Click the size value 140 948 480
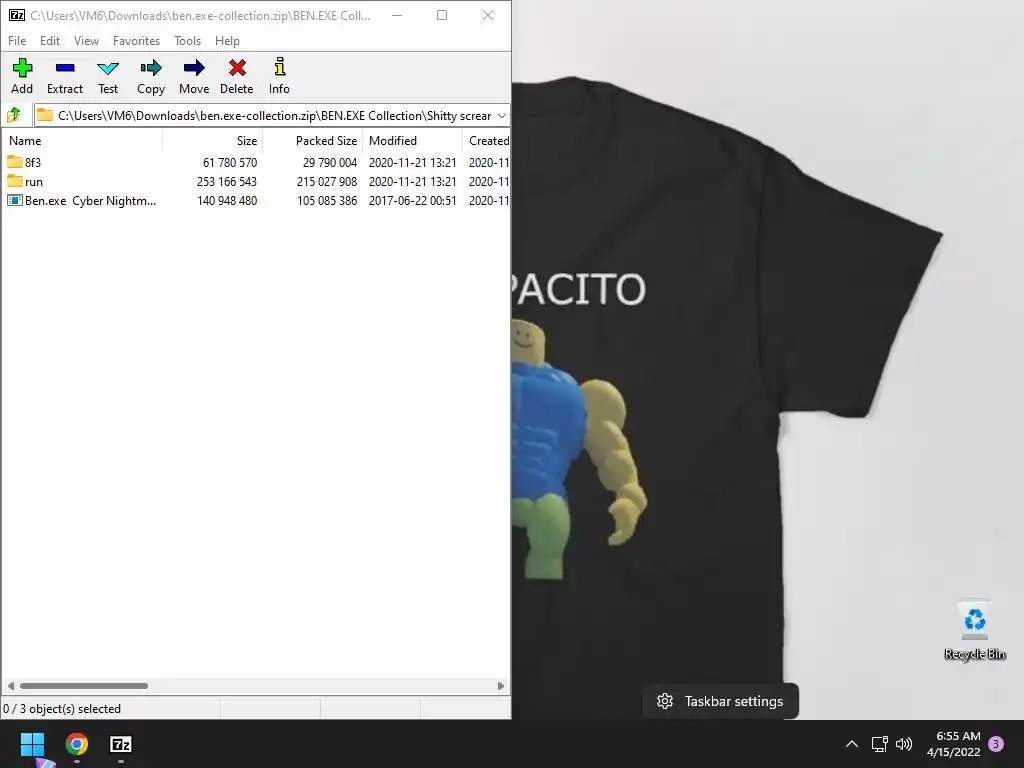The width and height of the screenshot is (1024, 768). click(x=227, y=200)
